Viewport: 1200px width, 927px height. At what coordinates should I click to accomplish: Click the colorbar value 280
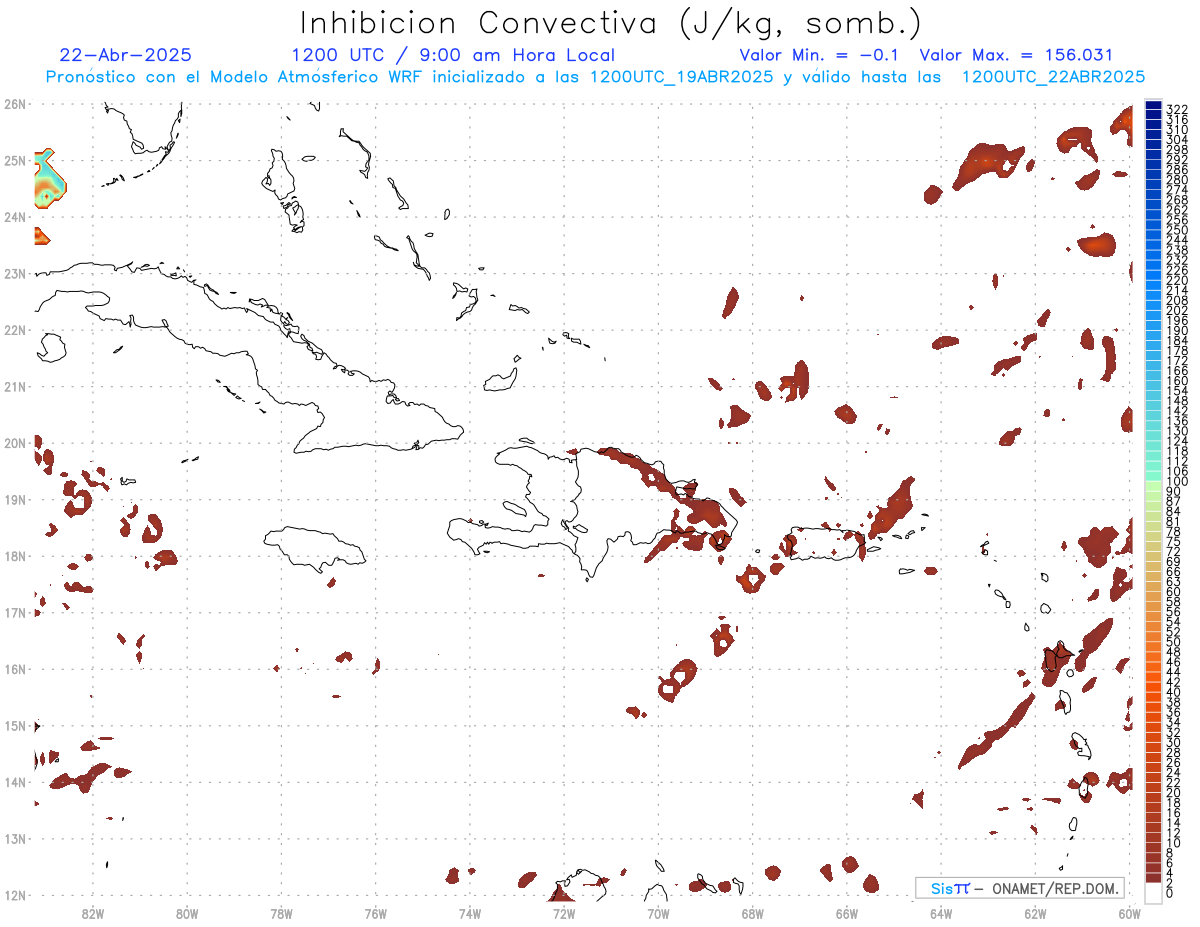click(1177, 179)
